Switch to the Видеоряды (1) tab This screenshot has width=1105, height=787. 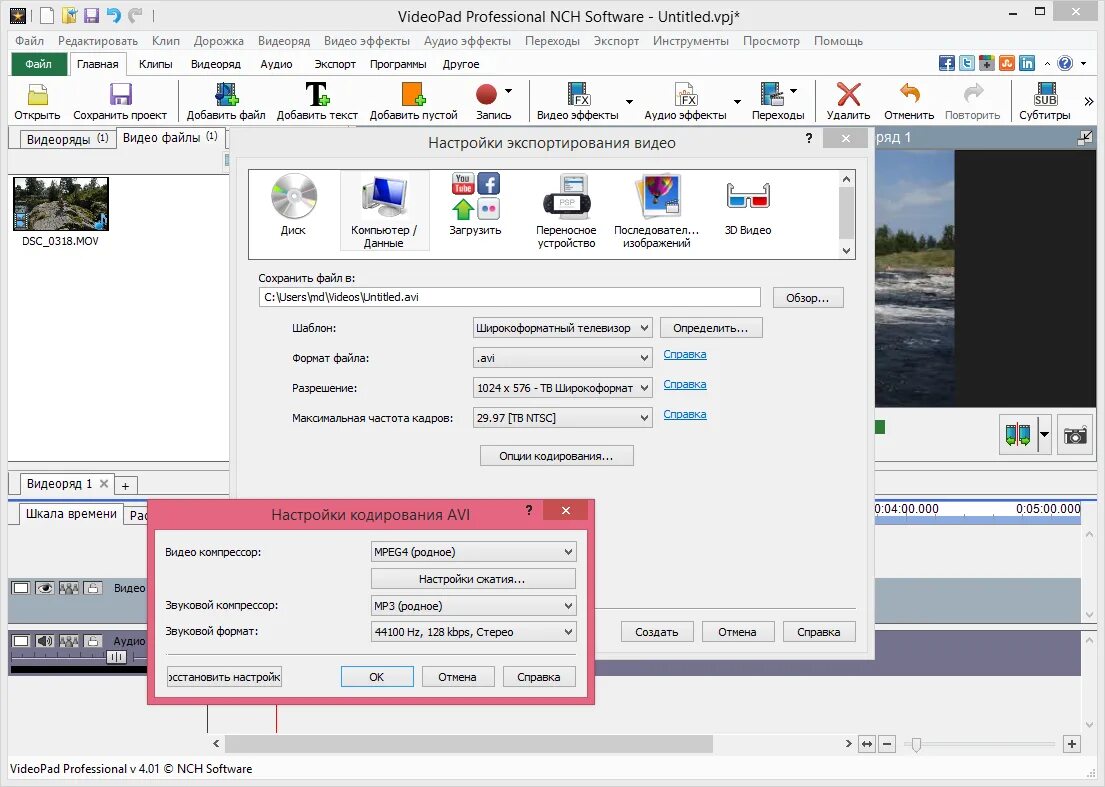pos(67,139)
